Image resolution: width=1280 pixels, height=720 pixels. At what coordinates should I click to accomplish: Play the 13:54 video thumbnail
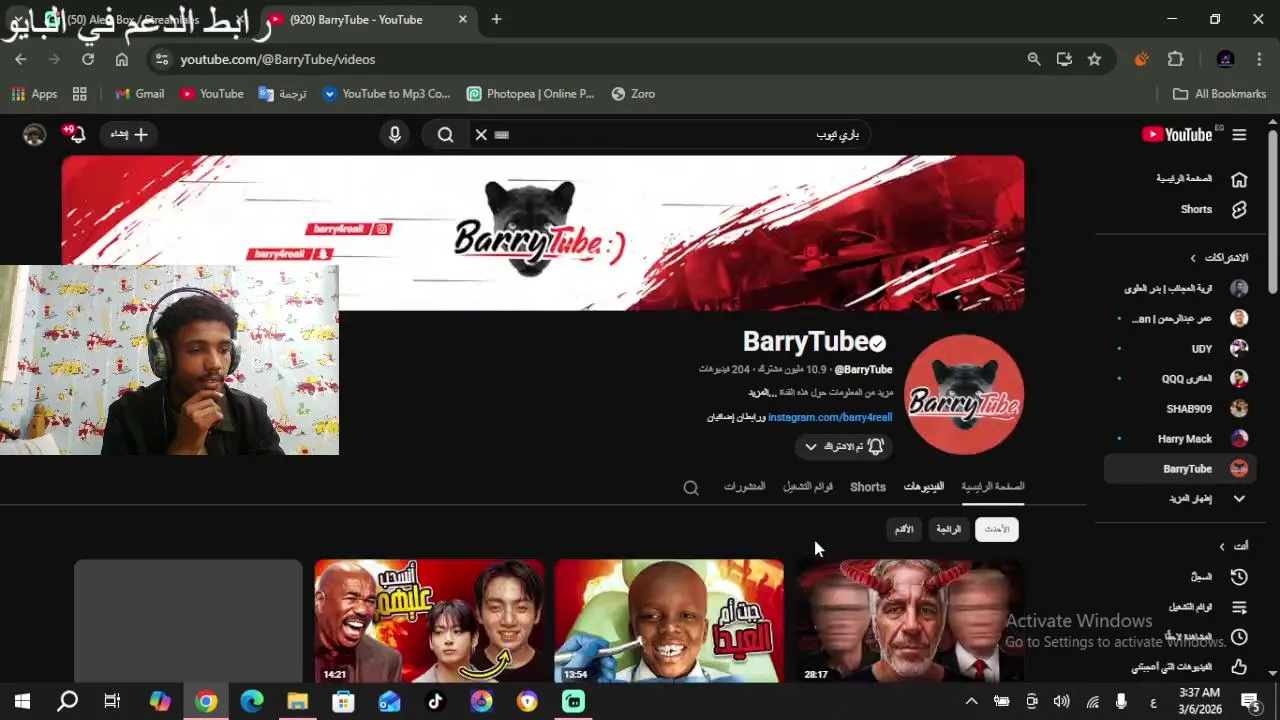tap(669, 621)
